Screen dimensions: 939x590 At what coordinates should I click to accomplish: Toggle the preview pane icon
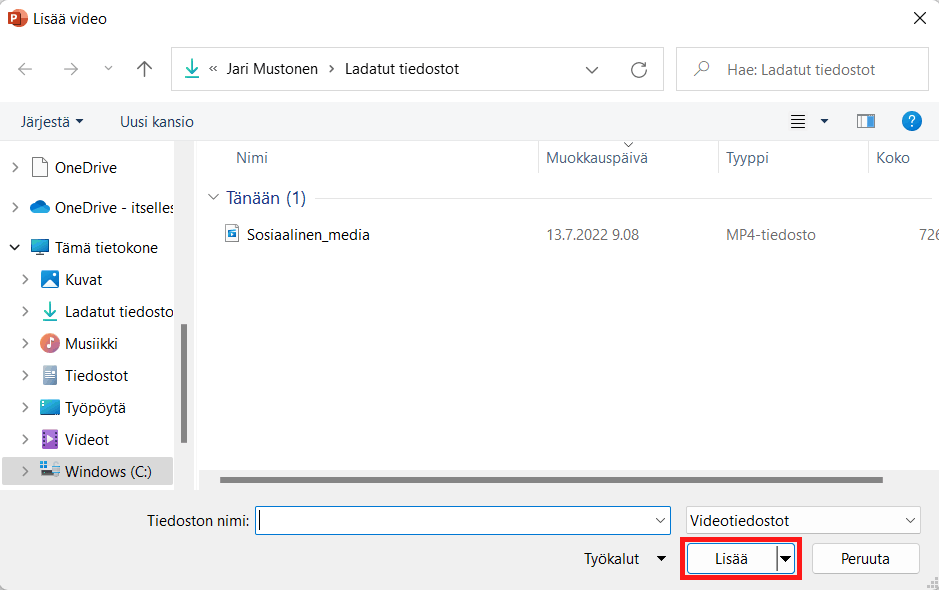click(866, 122)
